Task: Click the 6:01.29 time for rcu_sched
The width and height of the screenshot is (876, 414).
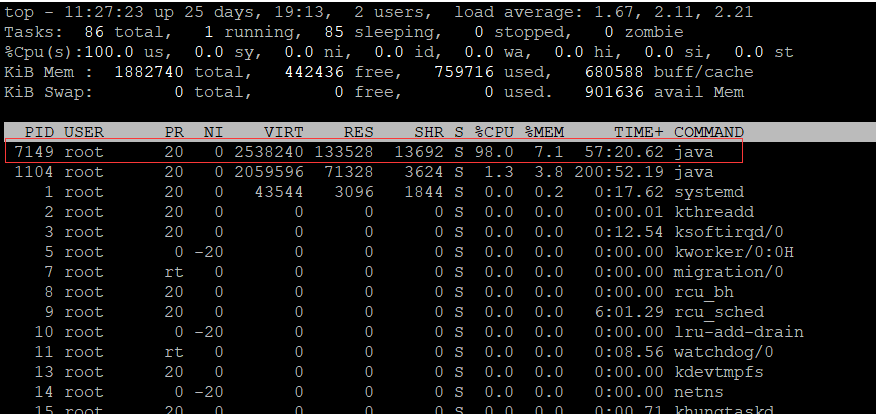Action: (629, 312)
